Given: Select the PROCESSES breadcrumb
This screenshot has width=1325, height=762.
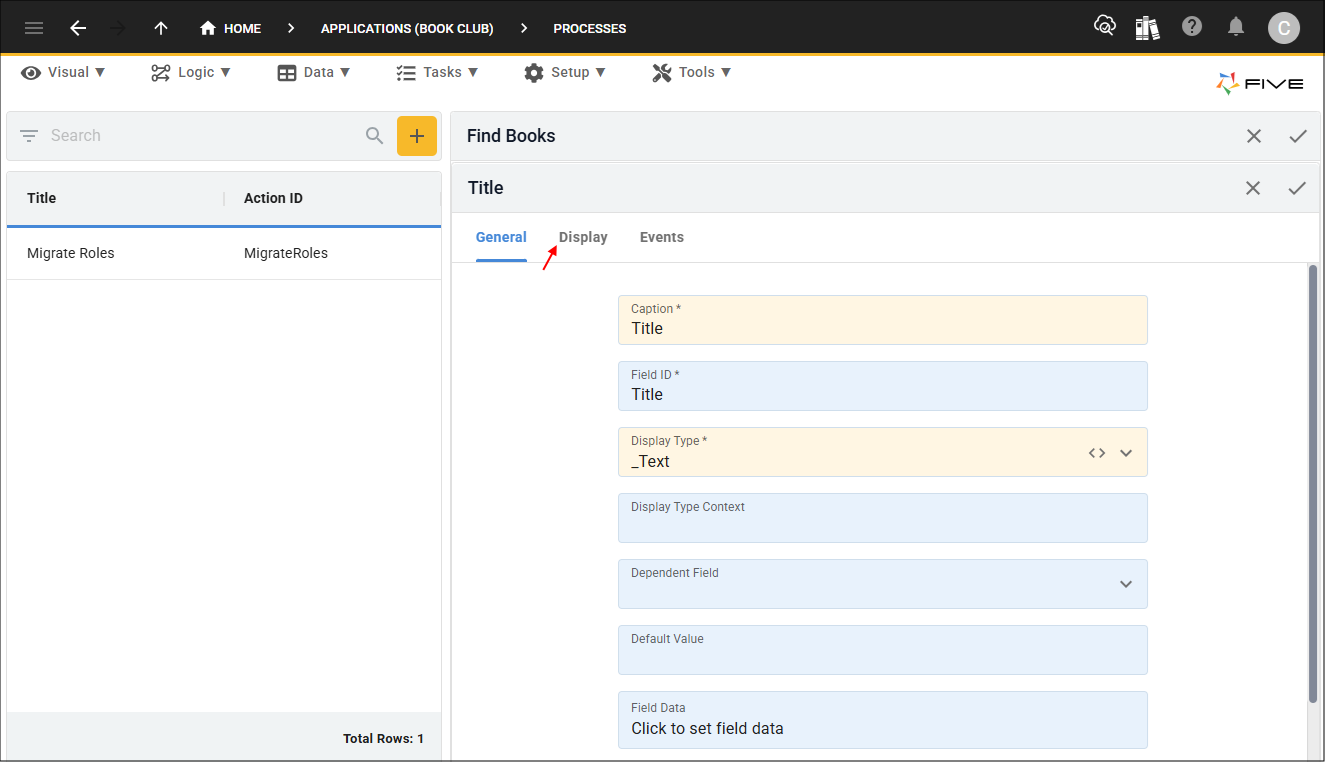Looking at the screenshot, I should click(x=590, y=28).
